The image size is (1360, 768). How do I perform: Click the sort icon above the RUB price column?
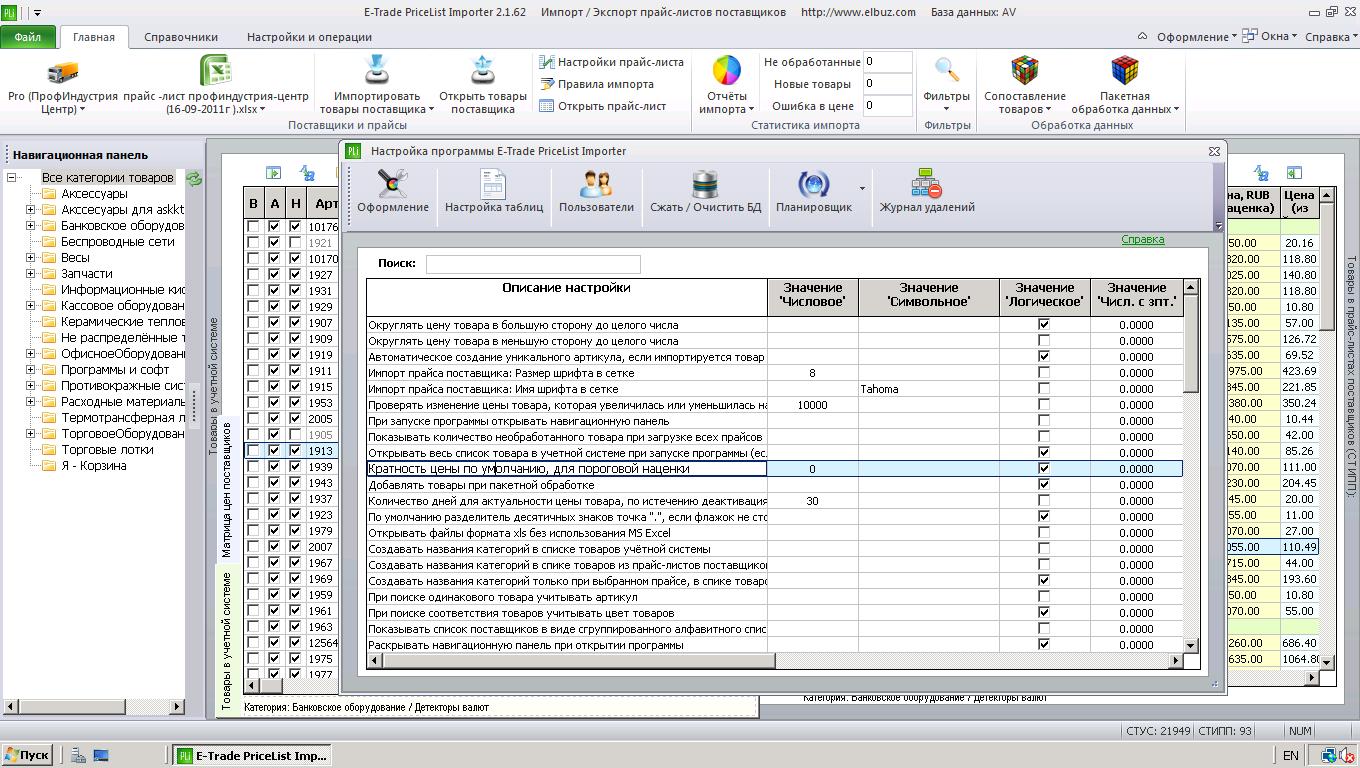click(1262, 173)
